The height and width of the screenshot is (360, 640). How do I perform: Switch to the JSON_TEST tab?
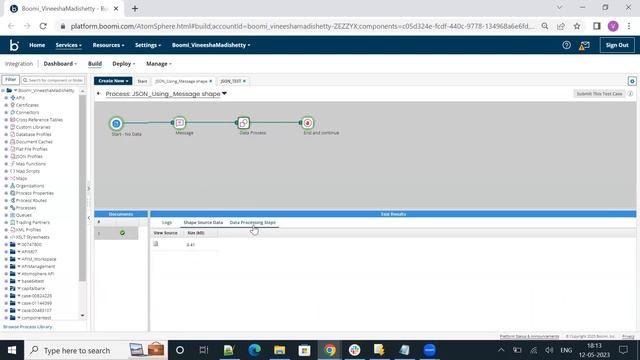231,81
